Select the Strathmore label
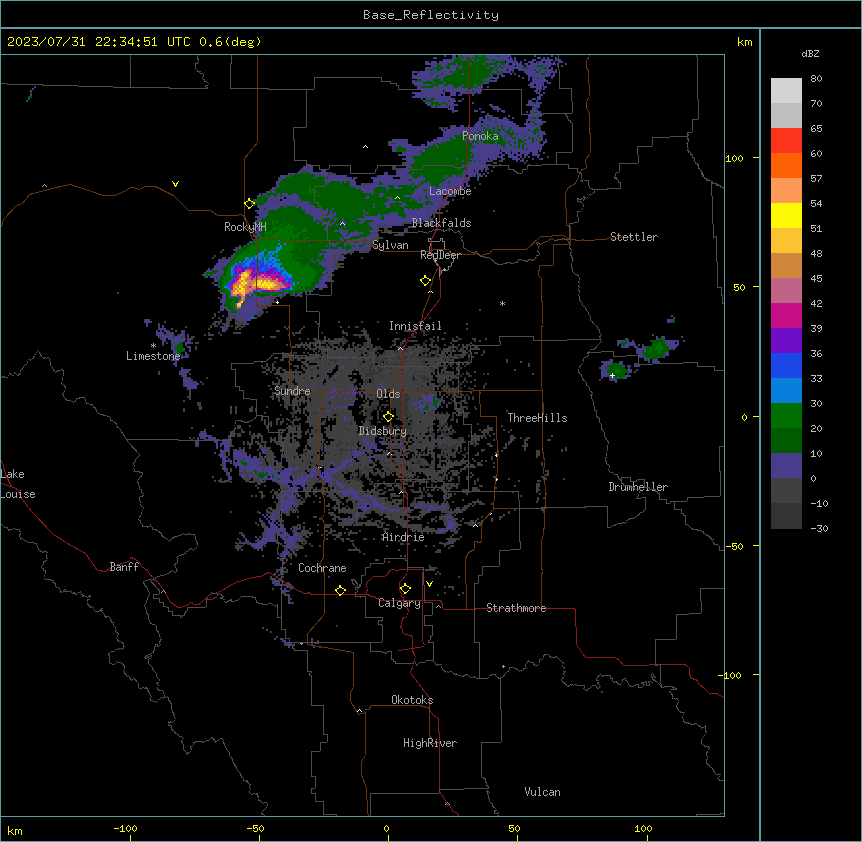 point(516,608)
